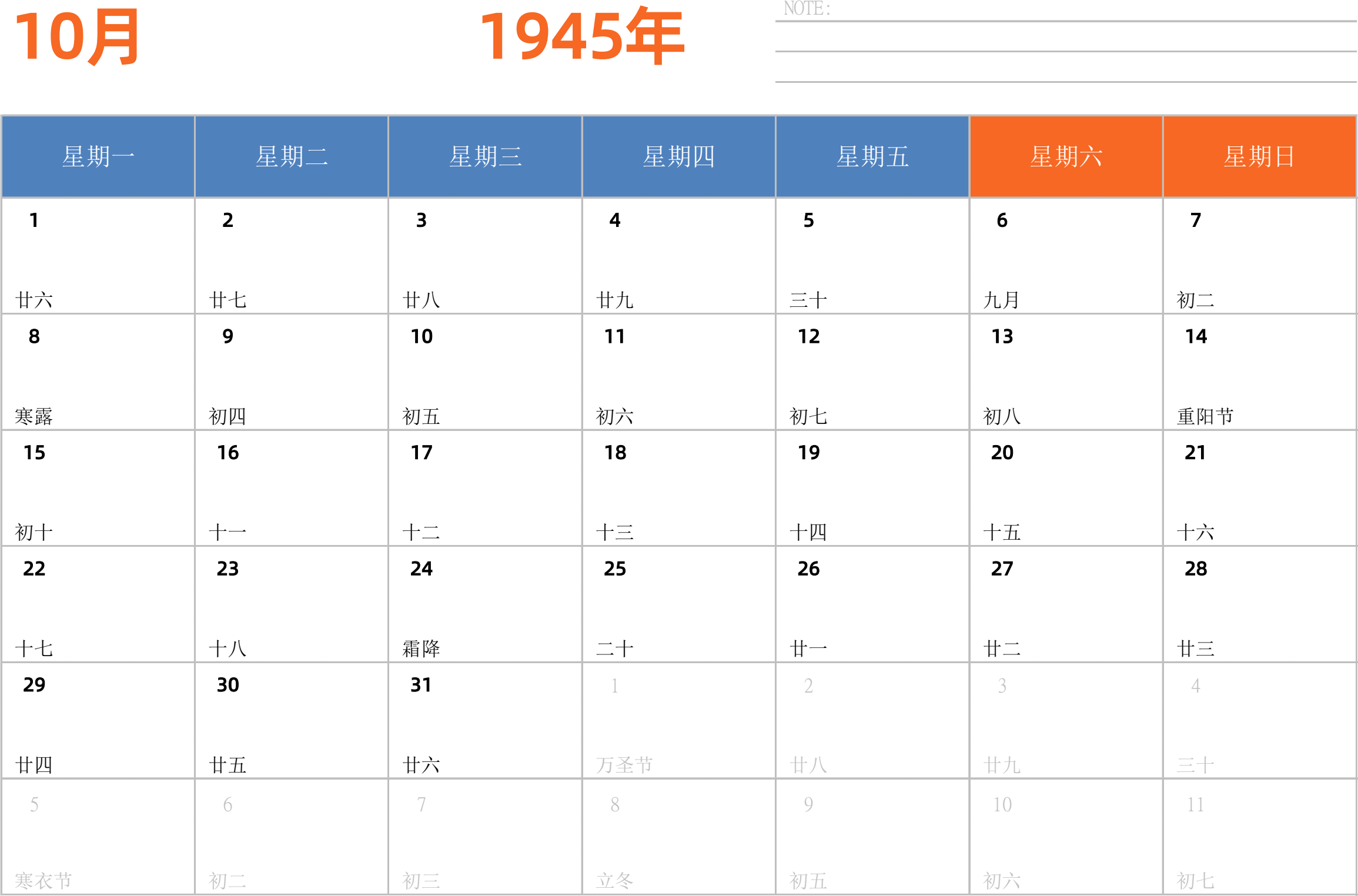Select the date 1 廿六 cell
This screenshot has width=1358, height=896.
click(x=98, y=256)
